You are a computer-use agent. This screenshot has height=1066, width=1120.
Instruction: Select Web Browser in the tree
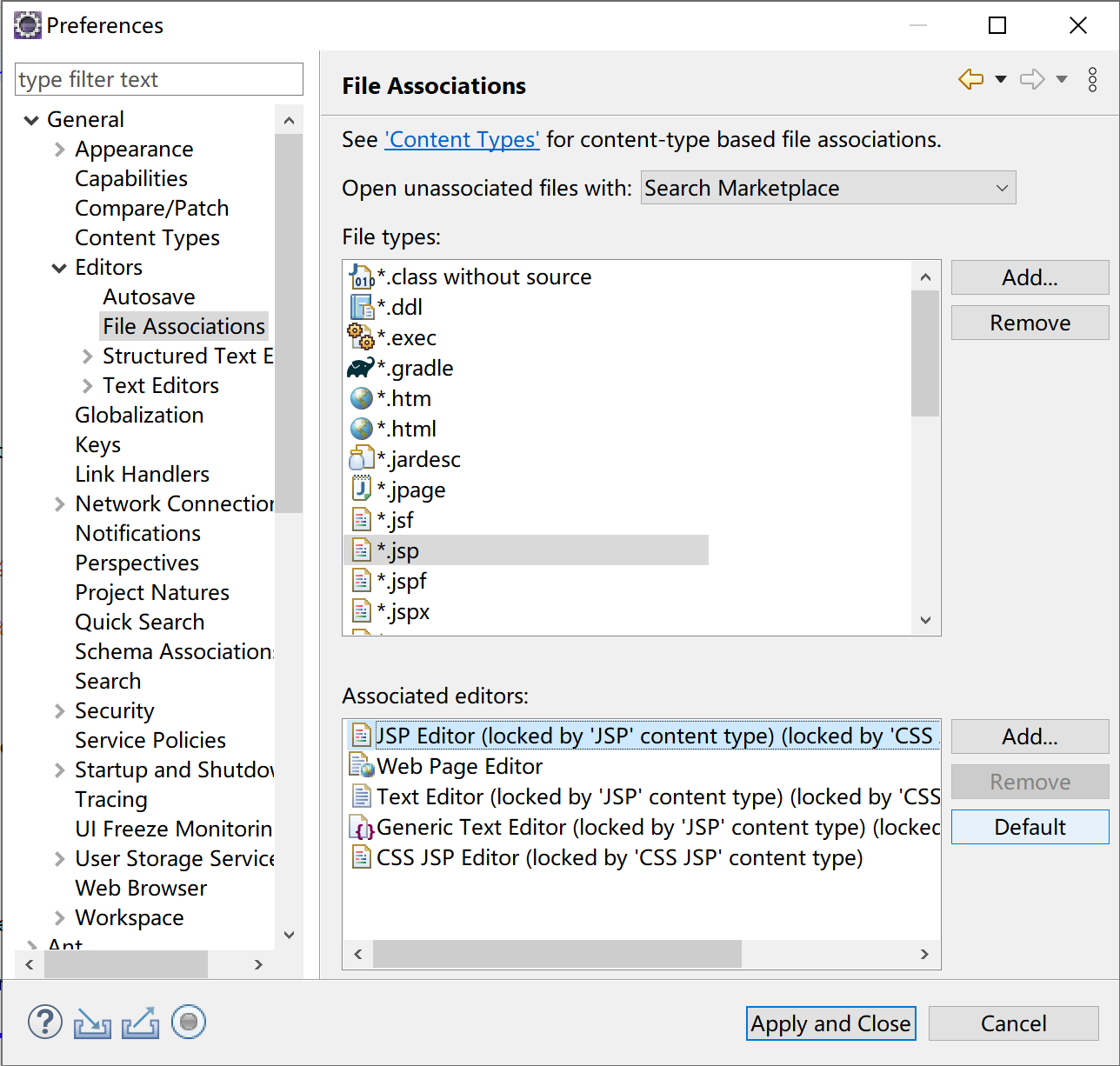[141, 889]
